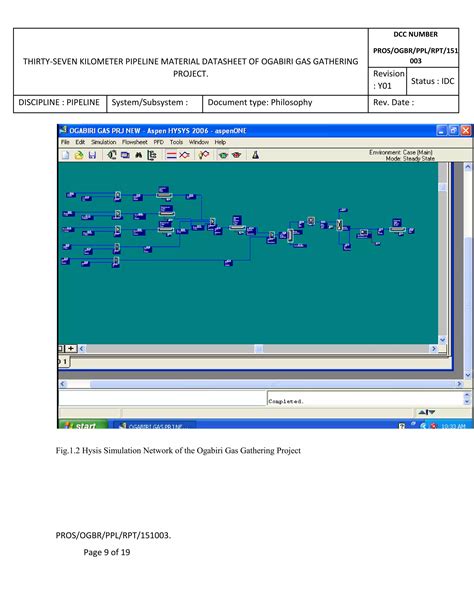Activate the green Solver Active light
The image size is (474, 613).
coord(223,155)
